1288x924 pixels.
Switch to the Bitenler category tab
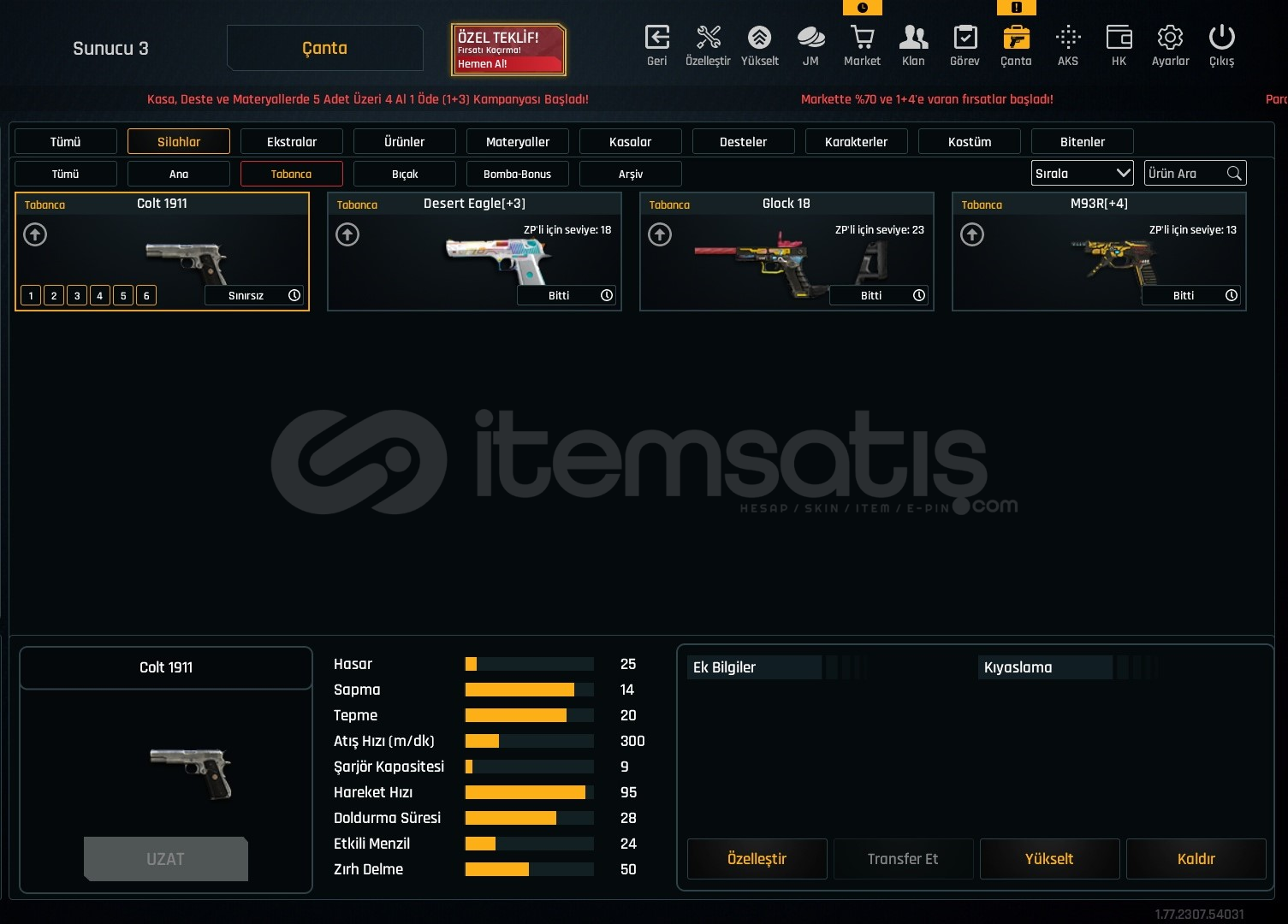click(x=1083, y=141)
